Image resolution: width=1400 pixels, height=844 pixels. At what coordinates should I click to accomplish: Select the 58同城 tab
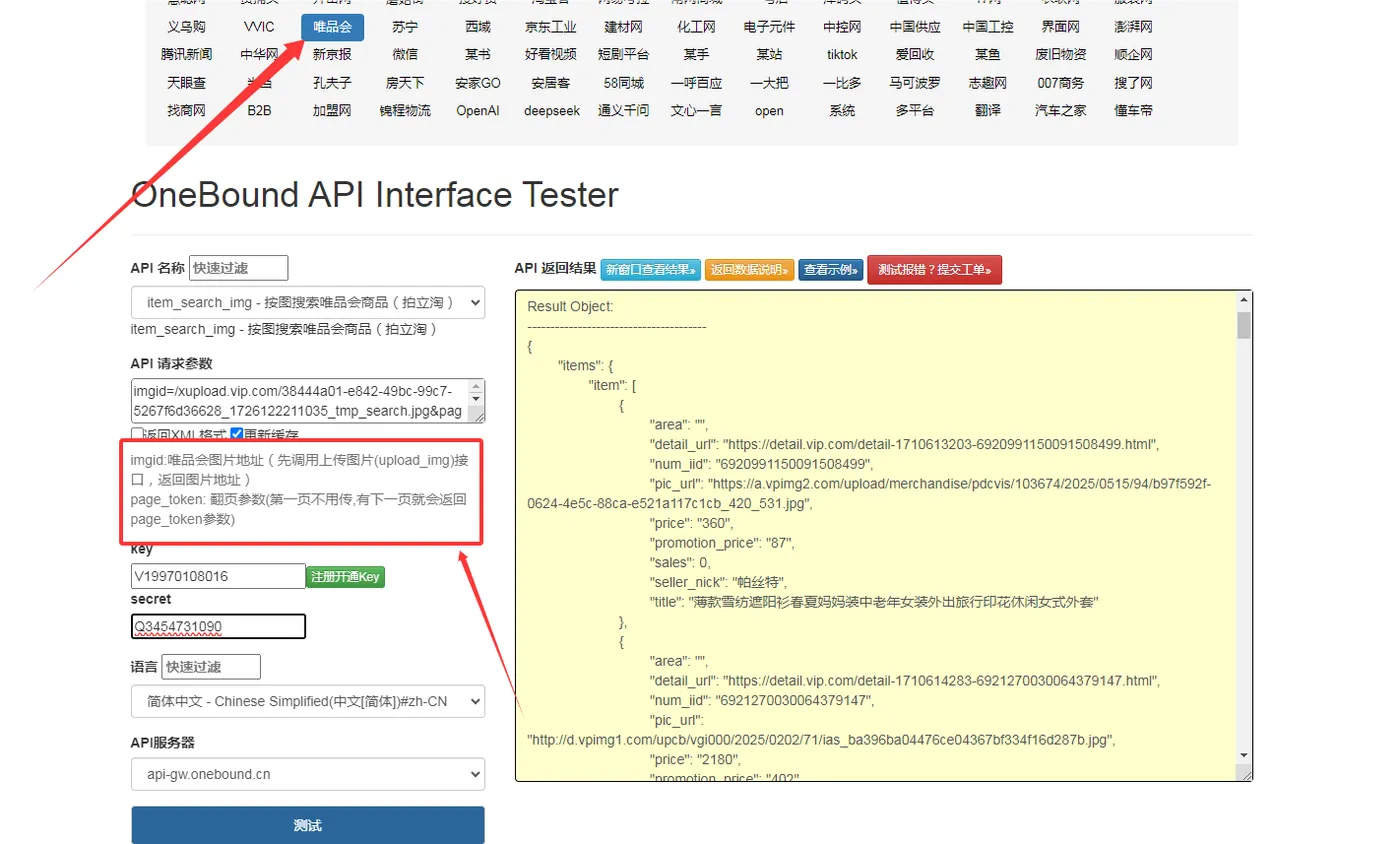[x=624, y=83]
